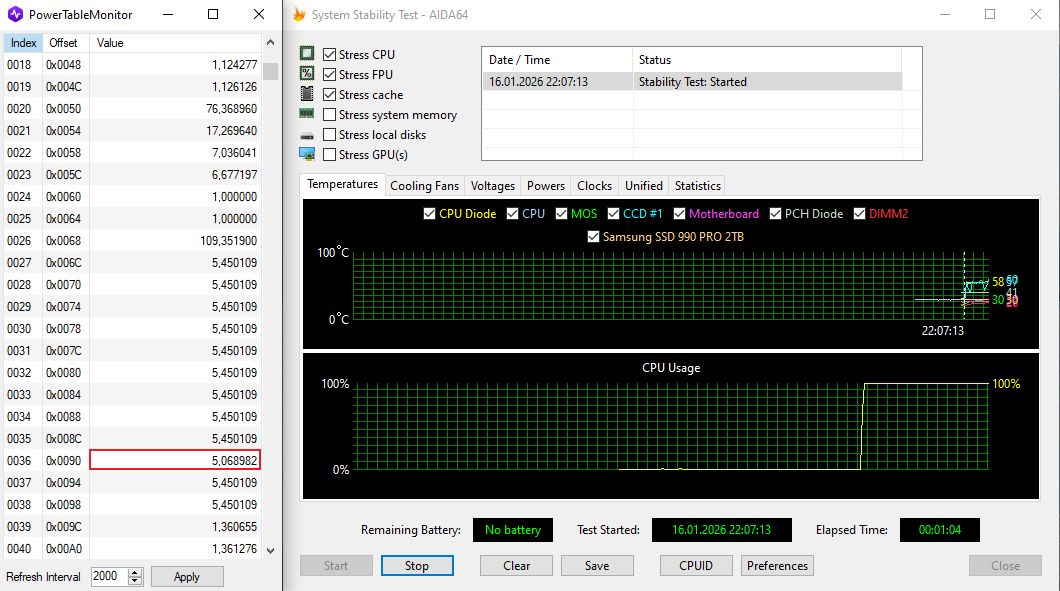
Task: Click the scroll down arrow in PowerTableMonitor list
Action: [x=270, y=551]
